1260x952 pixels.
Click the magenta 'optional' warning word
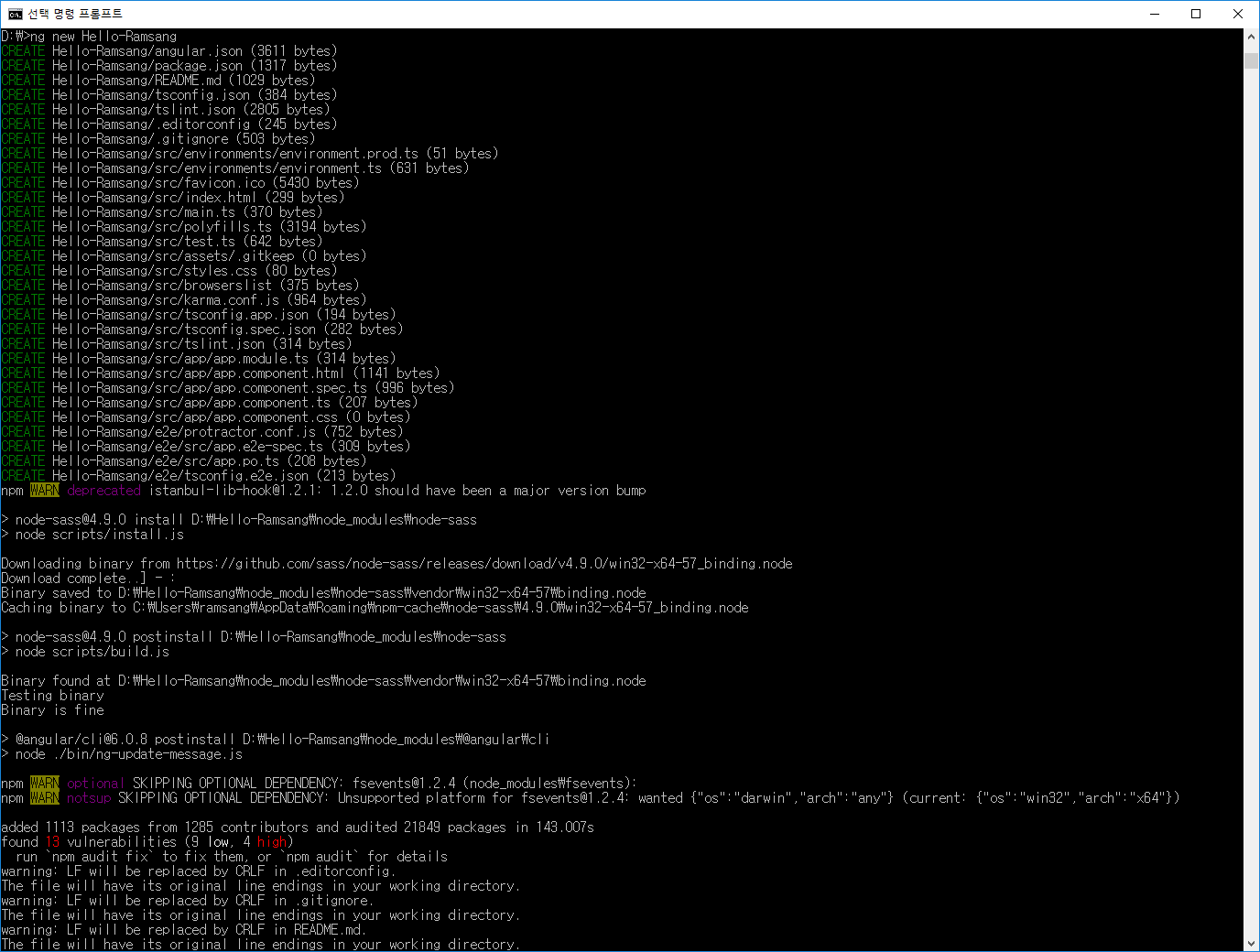[95, 784]
